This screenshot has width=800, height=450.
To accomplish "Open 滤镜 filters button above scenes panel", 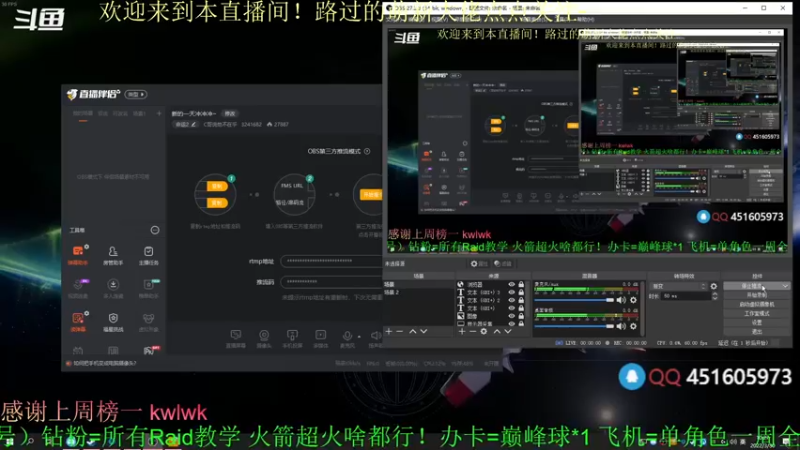I will click(503, 264).
